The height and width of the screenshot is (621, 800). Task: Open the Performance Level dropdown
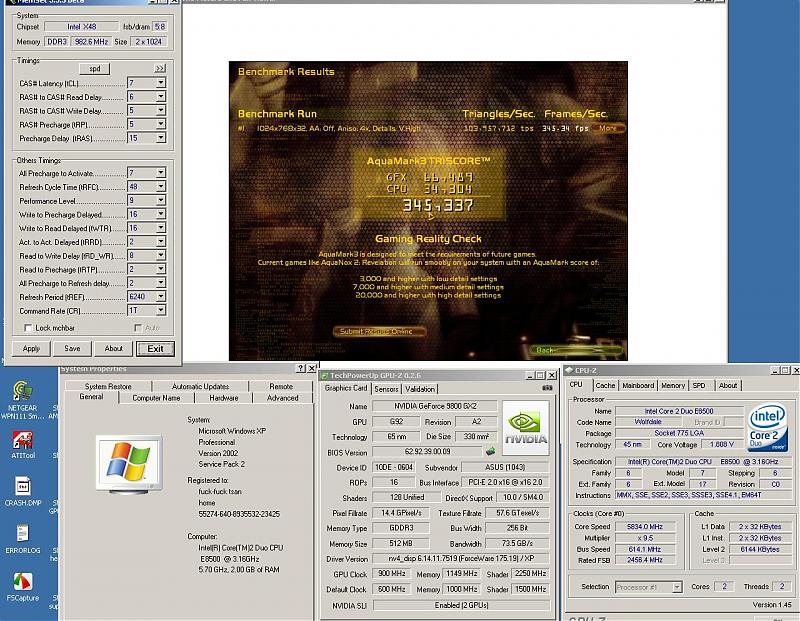coord(161,201)
